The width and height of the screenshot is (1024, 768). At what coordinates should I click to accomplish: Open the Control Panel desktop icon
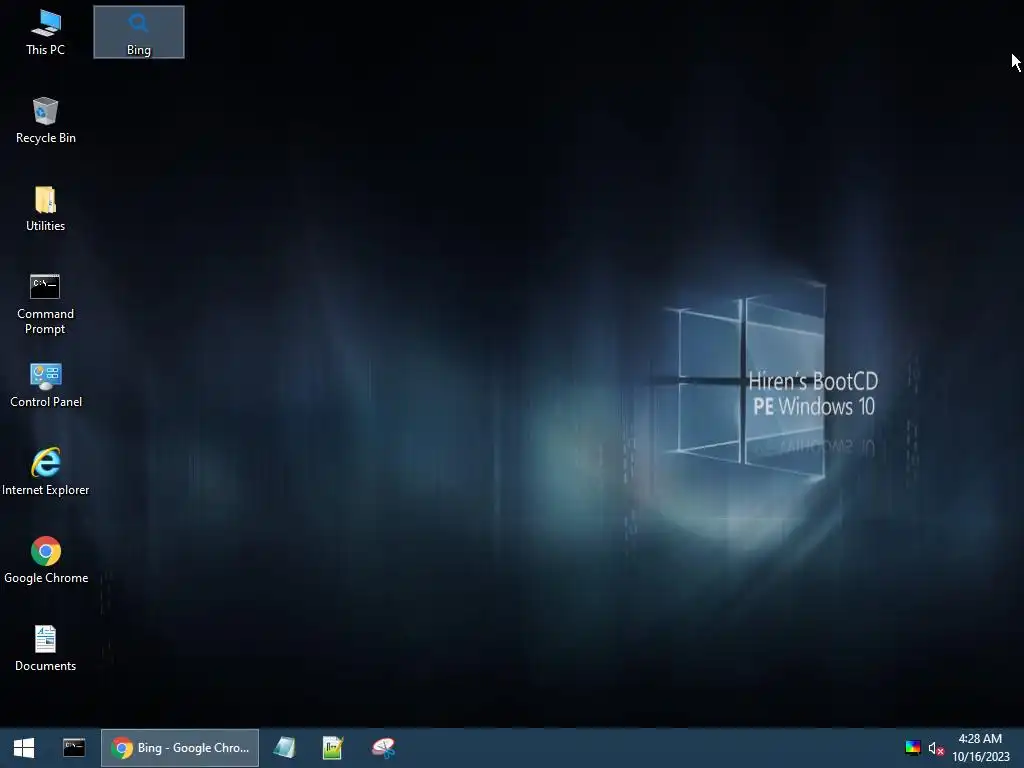coord(46,385)
